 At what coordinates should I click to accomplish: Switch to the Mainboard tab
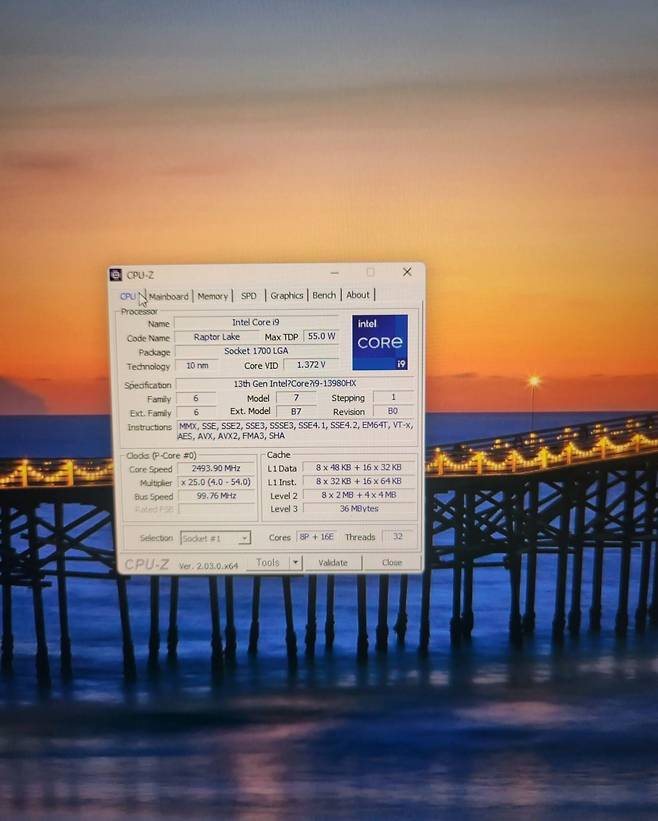169,296
